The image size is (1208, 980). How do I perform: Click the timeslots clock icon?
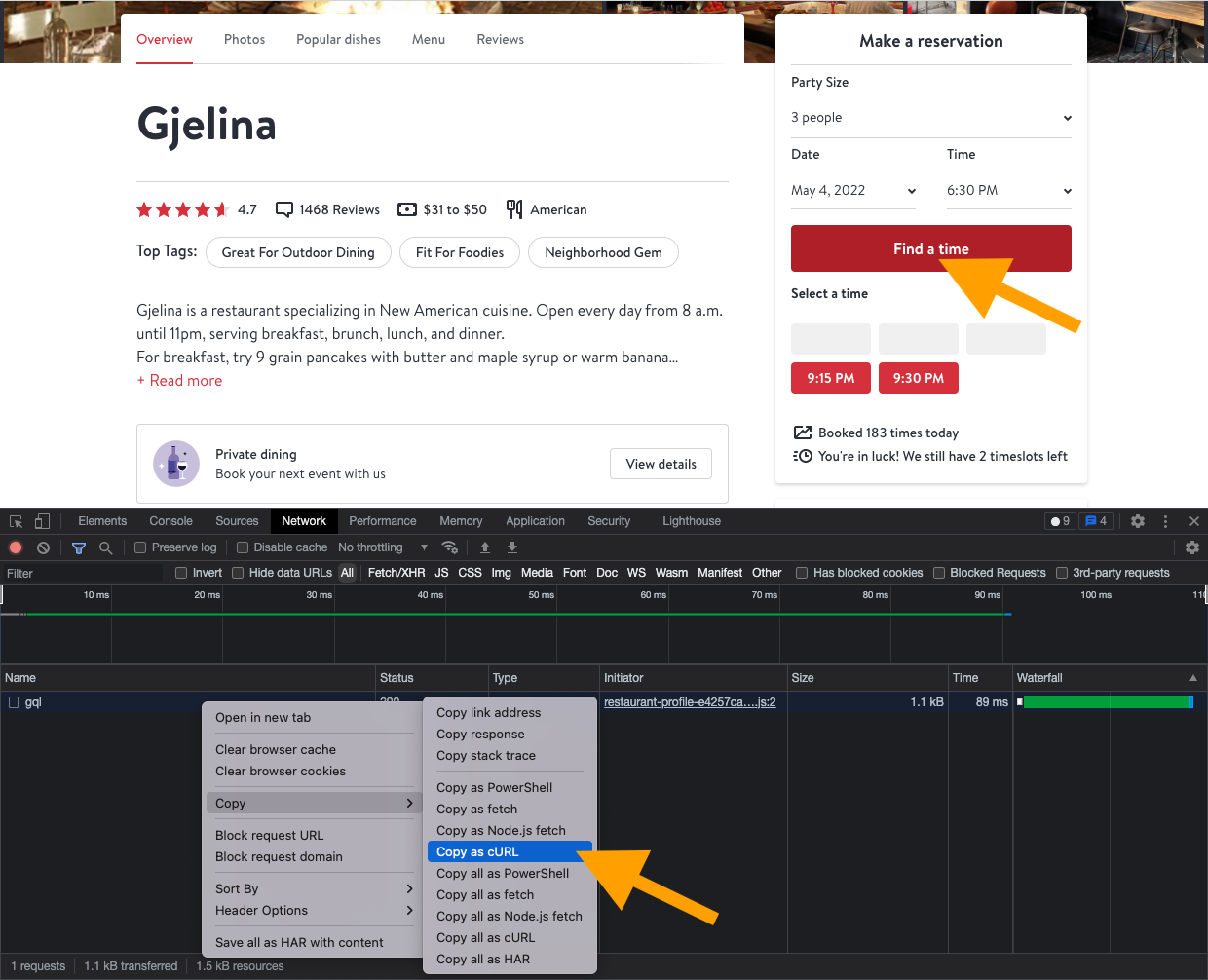click(x=803, y=456)
